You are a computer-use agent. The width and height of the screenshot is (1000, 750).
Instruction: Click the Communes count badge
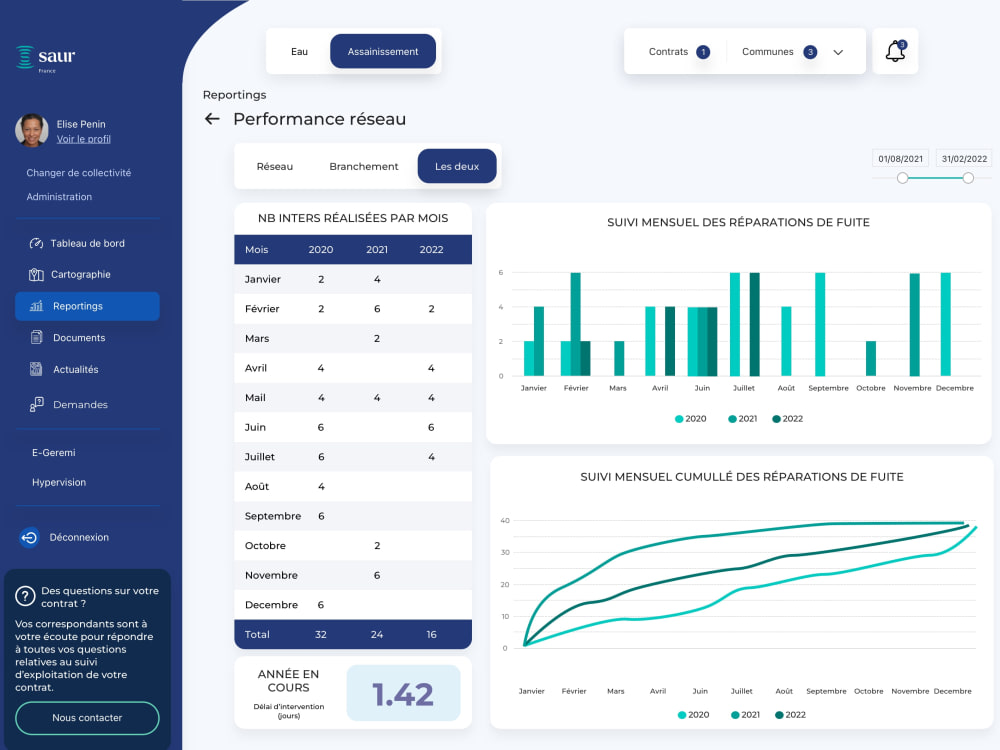pos(810,52)
